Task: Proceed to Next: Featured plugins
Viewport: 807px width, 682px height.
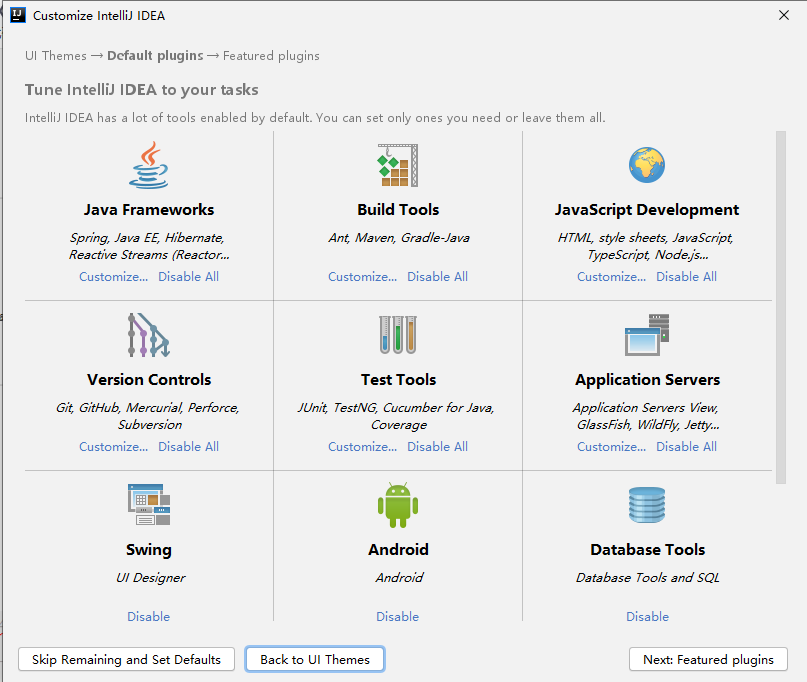Action: pos(708,659)
